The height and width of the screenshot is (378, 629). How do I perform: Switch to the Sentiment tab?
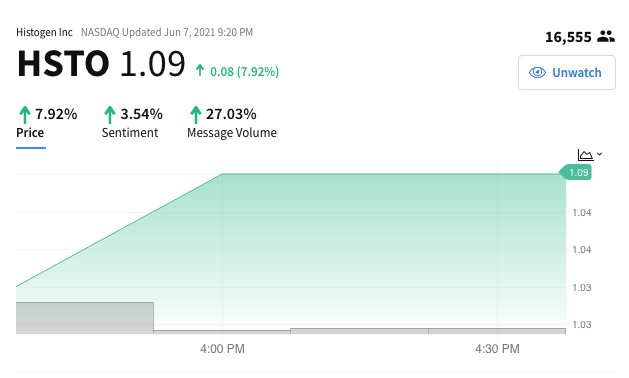point(130,133)
